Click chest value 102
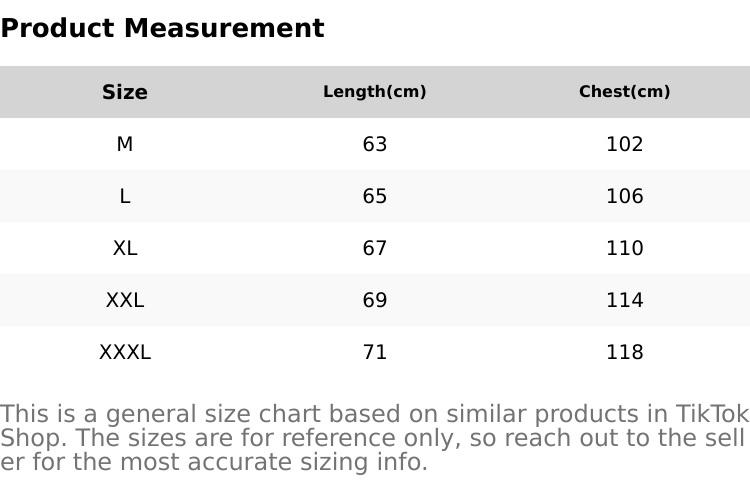 [624, 144]
